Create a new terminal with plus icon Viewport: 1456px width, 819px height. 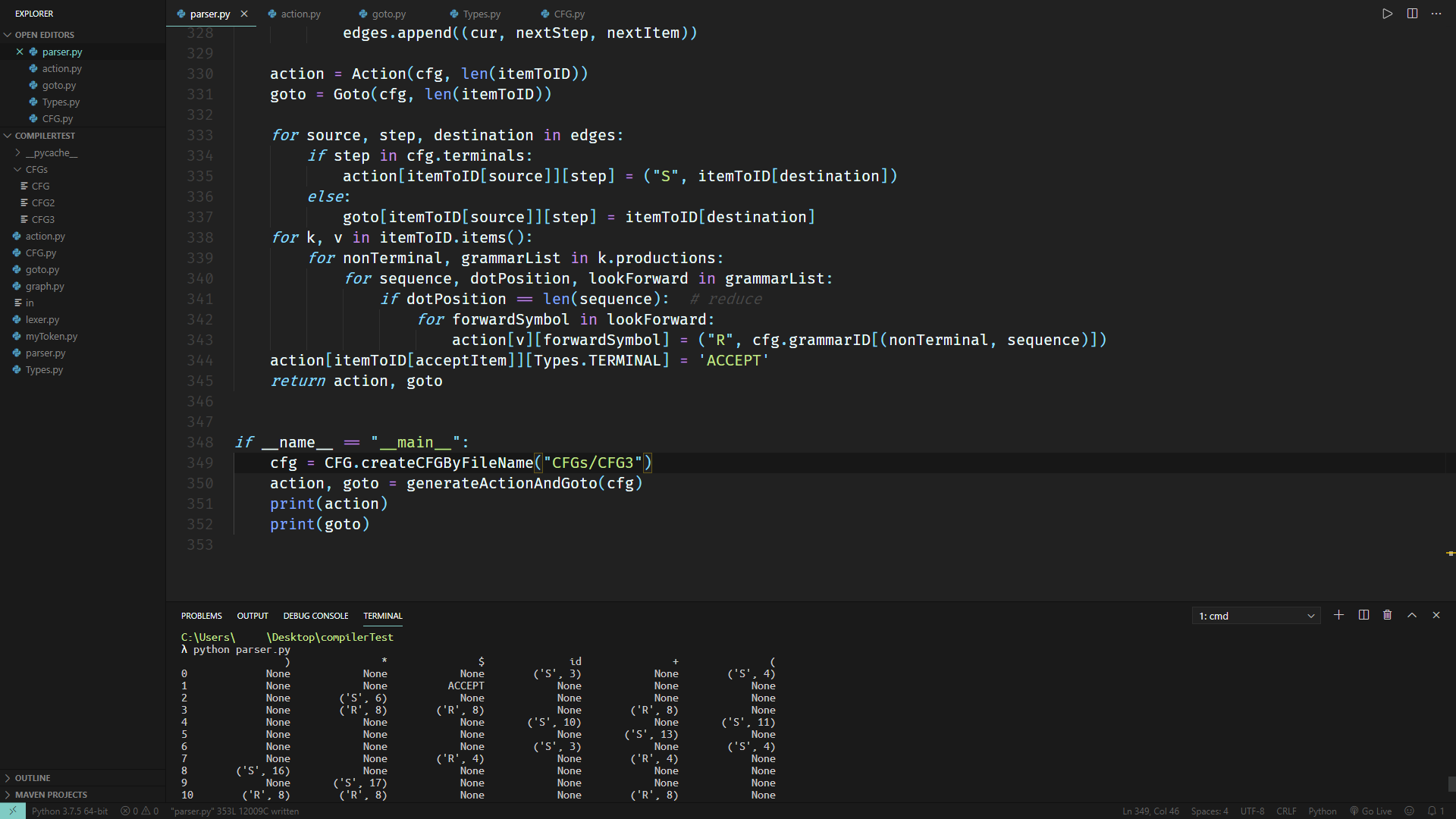(1338, 615)
